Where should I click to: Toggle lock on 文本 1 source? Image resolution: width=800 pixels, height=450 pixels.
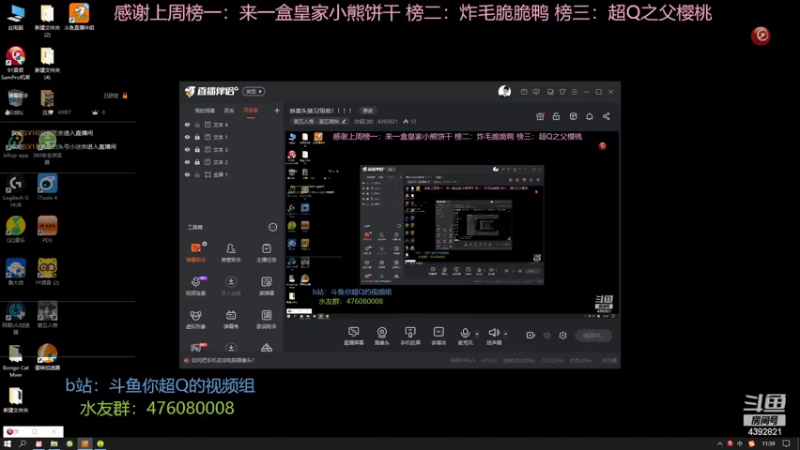(197, 137)
